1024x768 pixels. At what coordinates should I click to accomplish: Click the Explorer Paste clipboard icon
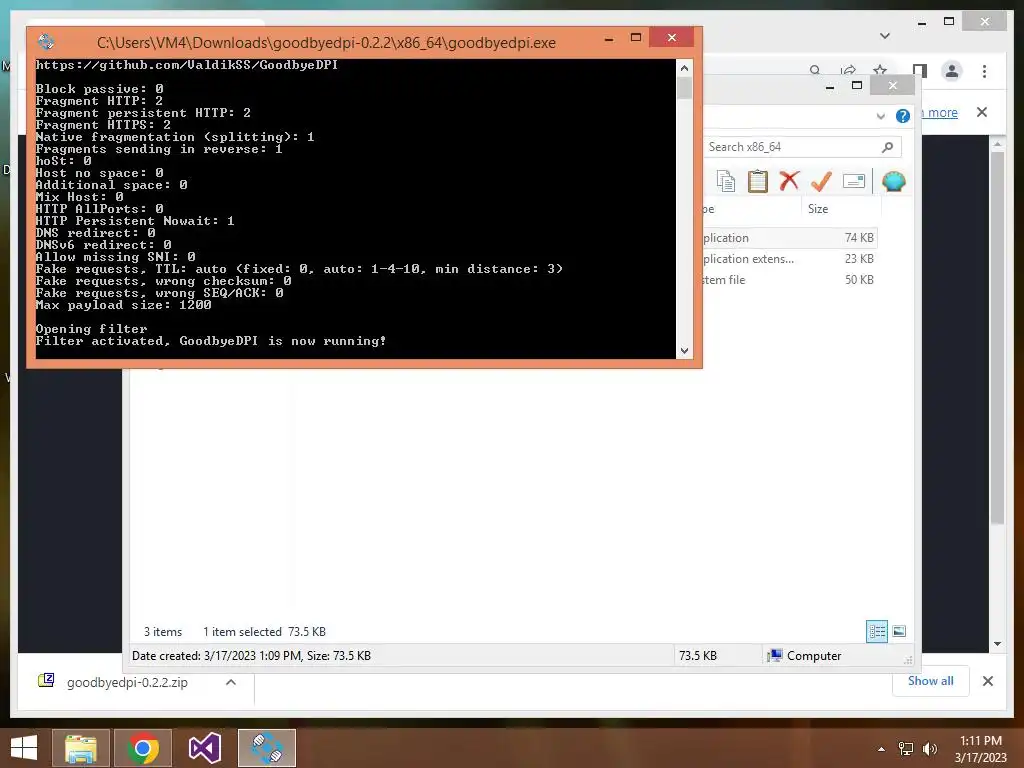[x=758, y=182]
